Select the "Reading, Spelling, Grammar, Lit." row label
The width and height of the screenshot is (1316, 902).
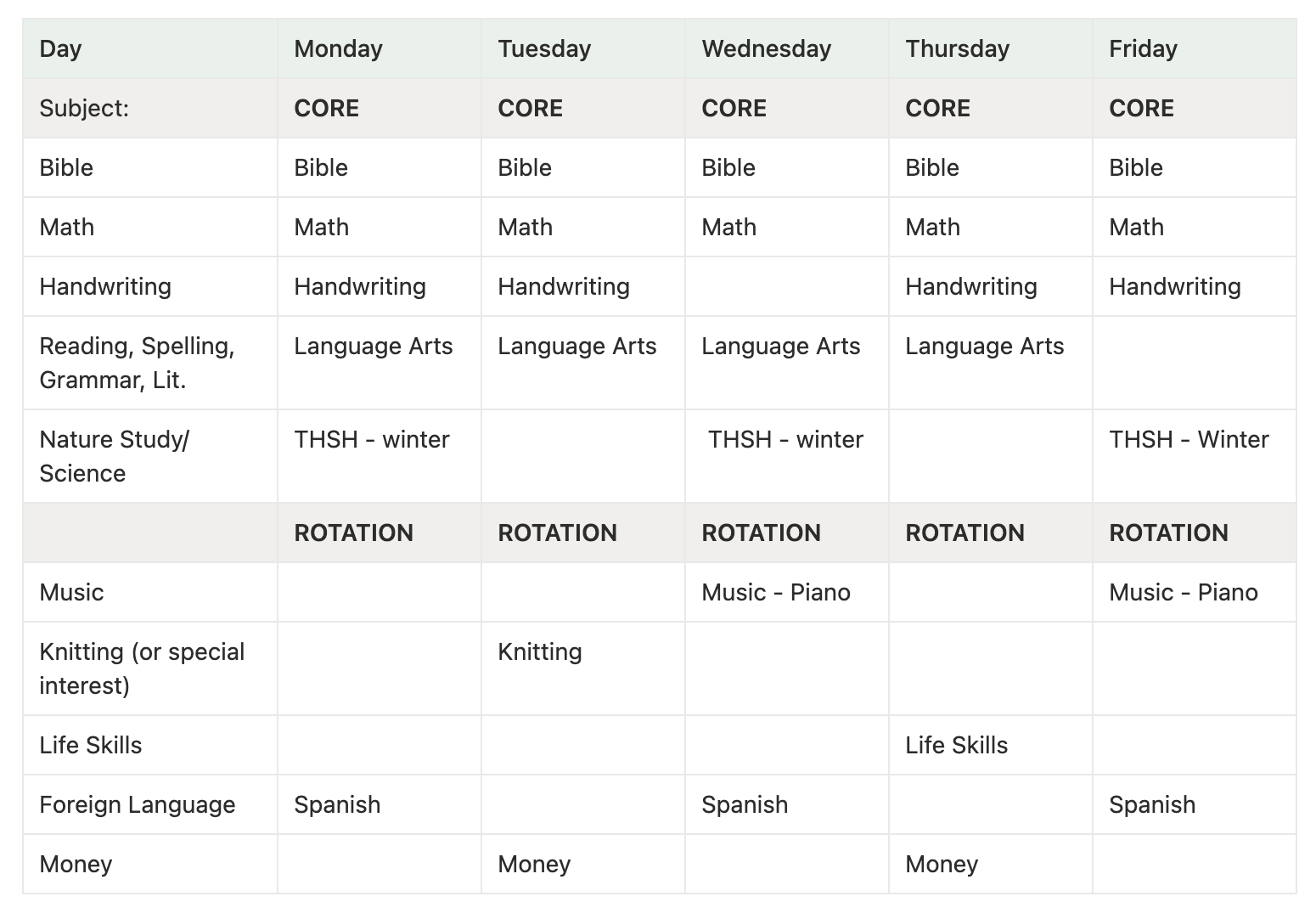point(137,363)
